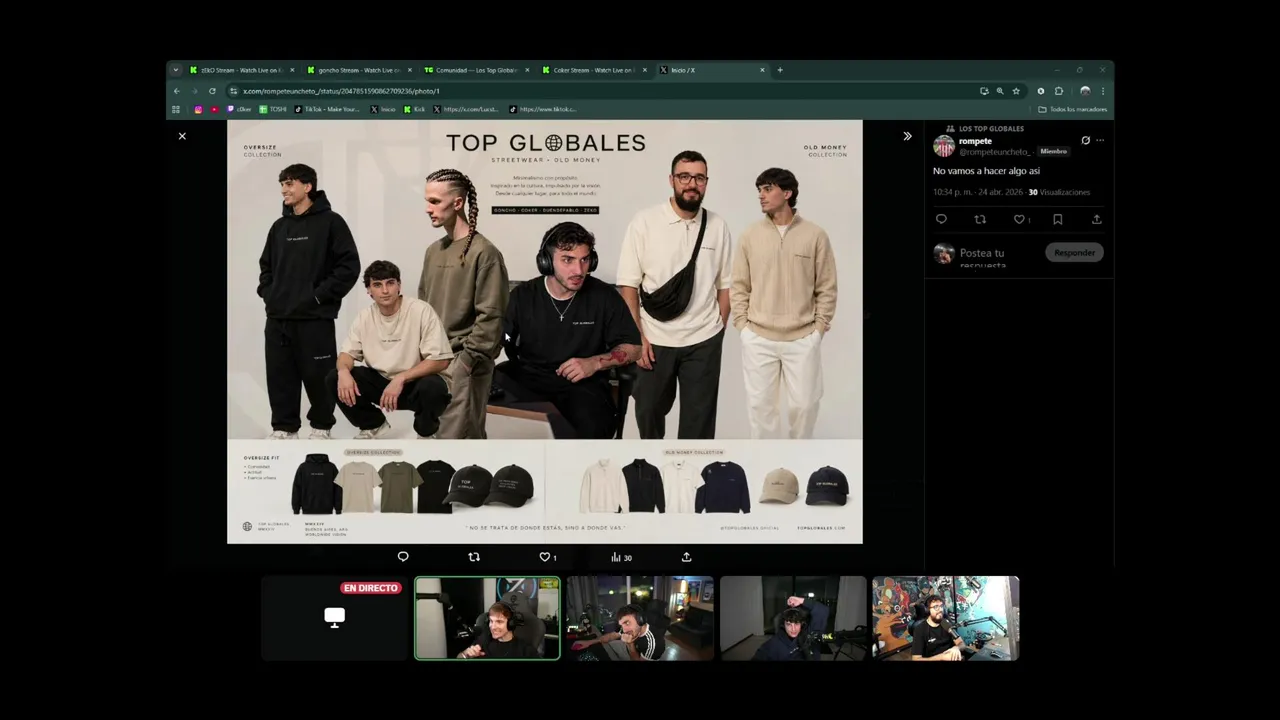Open the TOSHI bookmark

(273, 109)
